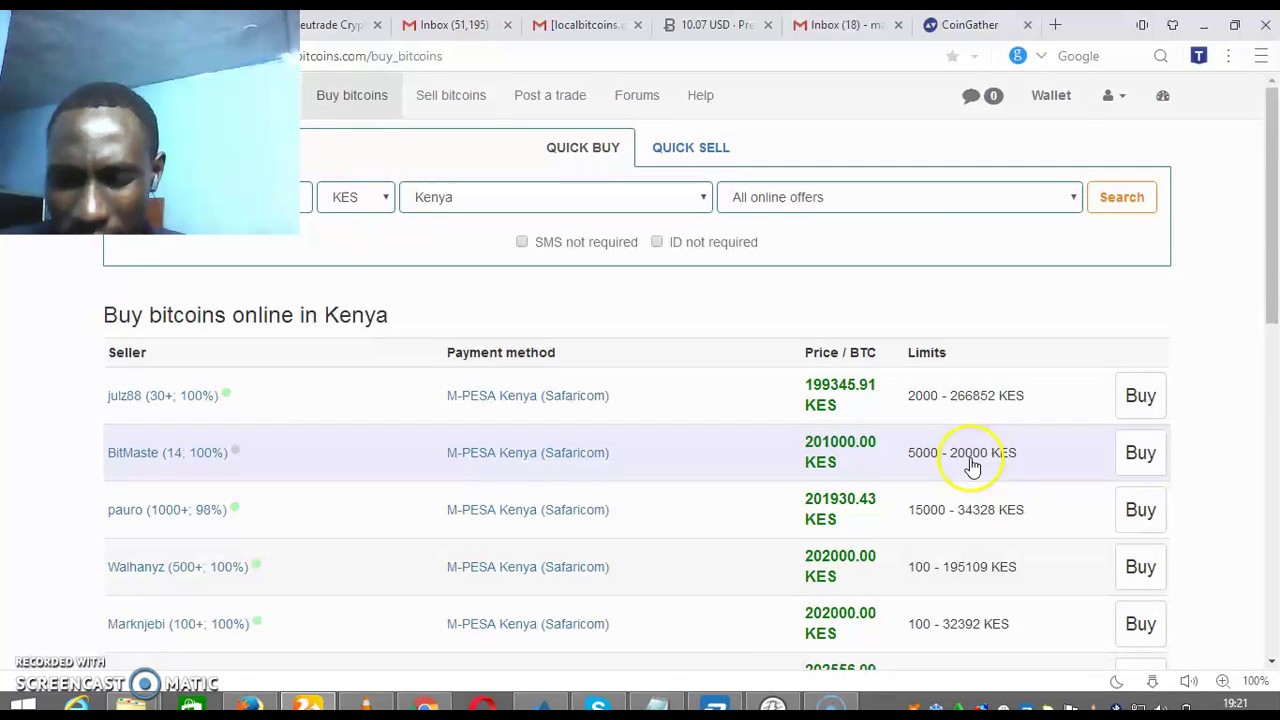This screenshot has height=720, width=1280.
Task: Open the Help menu item
Action: pos(700,95)
